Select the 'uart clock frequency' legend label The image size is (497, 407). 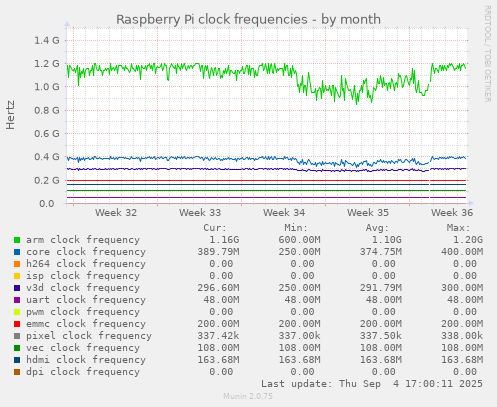(x=86, y=300)
